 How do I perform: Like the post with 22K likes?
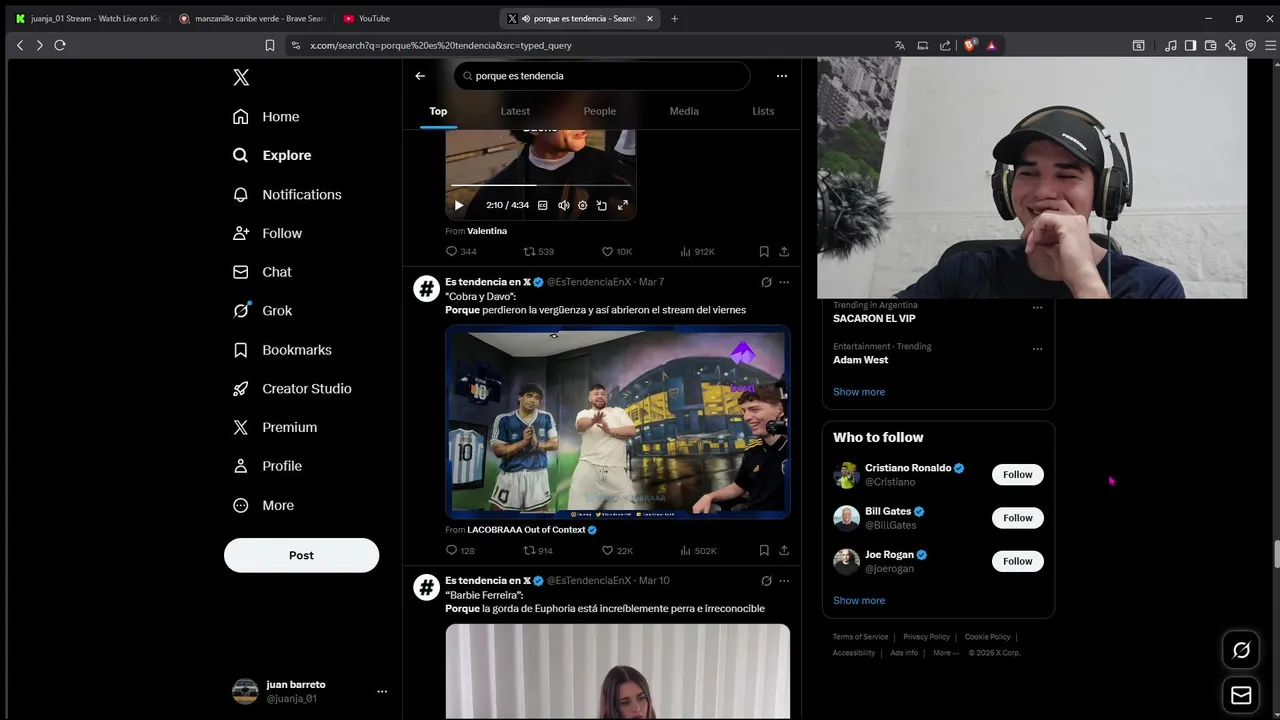pos(617,551)
